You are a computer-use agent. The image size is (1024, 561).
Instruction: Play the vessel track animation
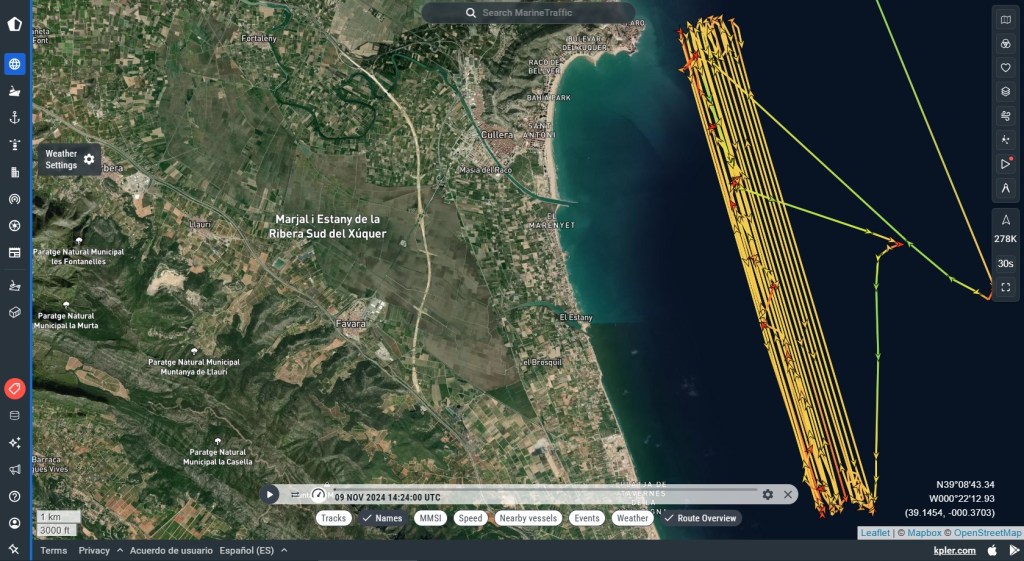click(270, 494)
